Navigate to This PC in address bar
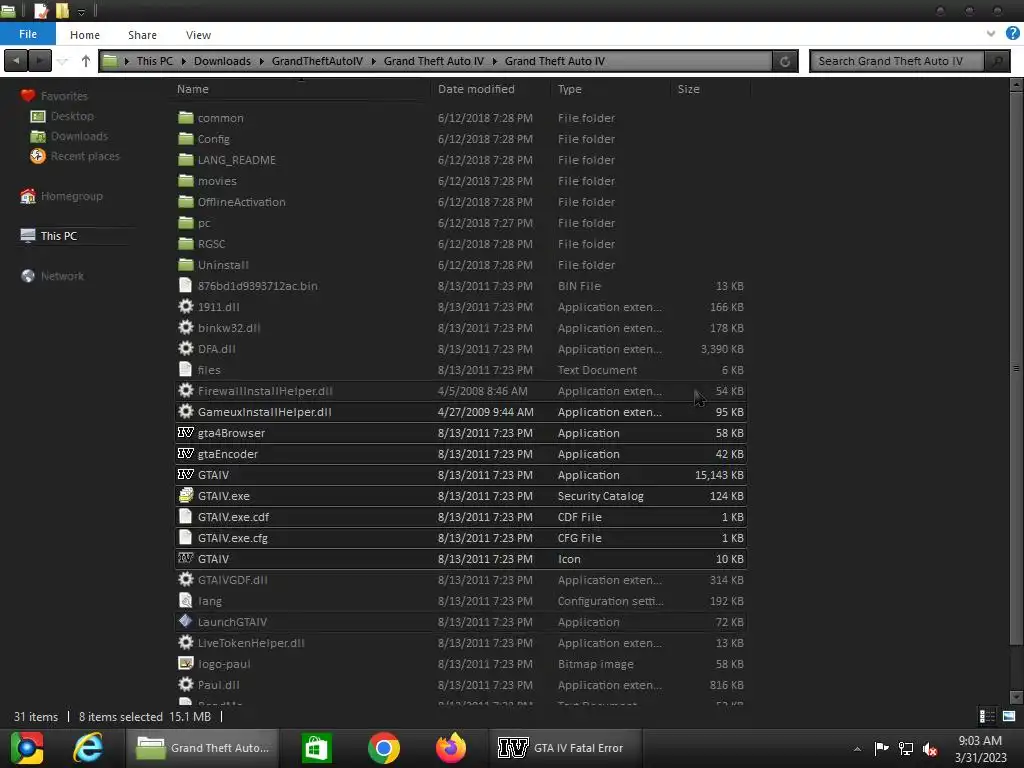 [155, 61]
